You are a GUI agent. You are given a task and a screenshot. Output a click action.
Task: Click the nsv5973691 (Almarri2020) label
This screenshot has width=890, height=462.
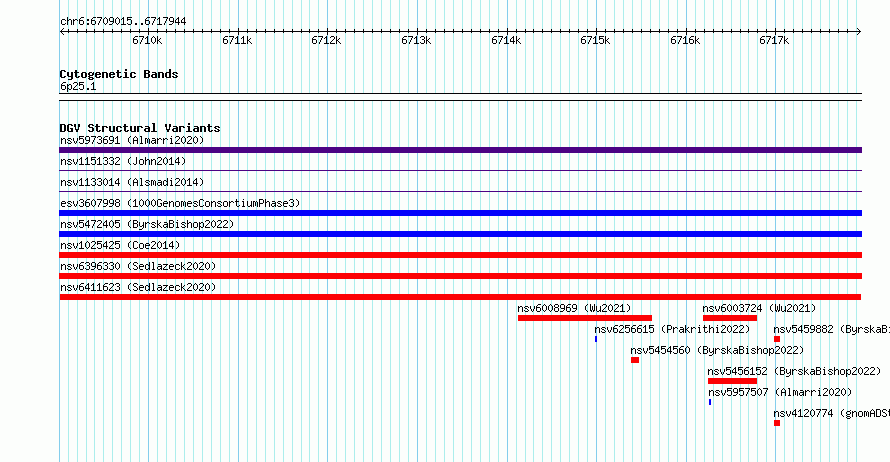pos(132,140)
